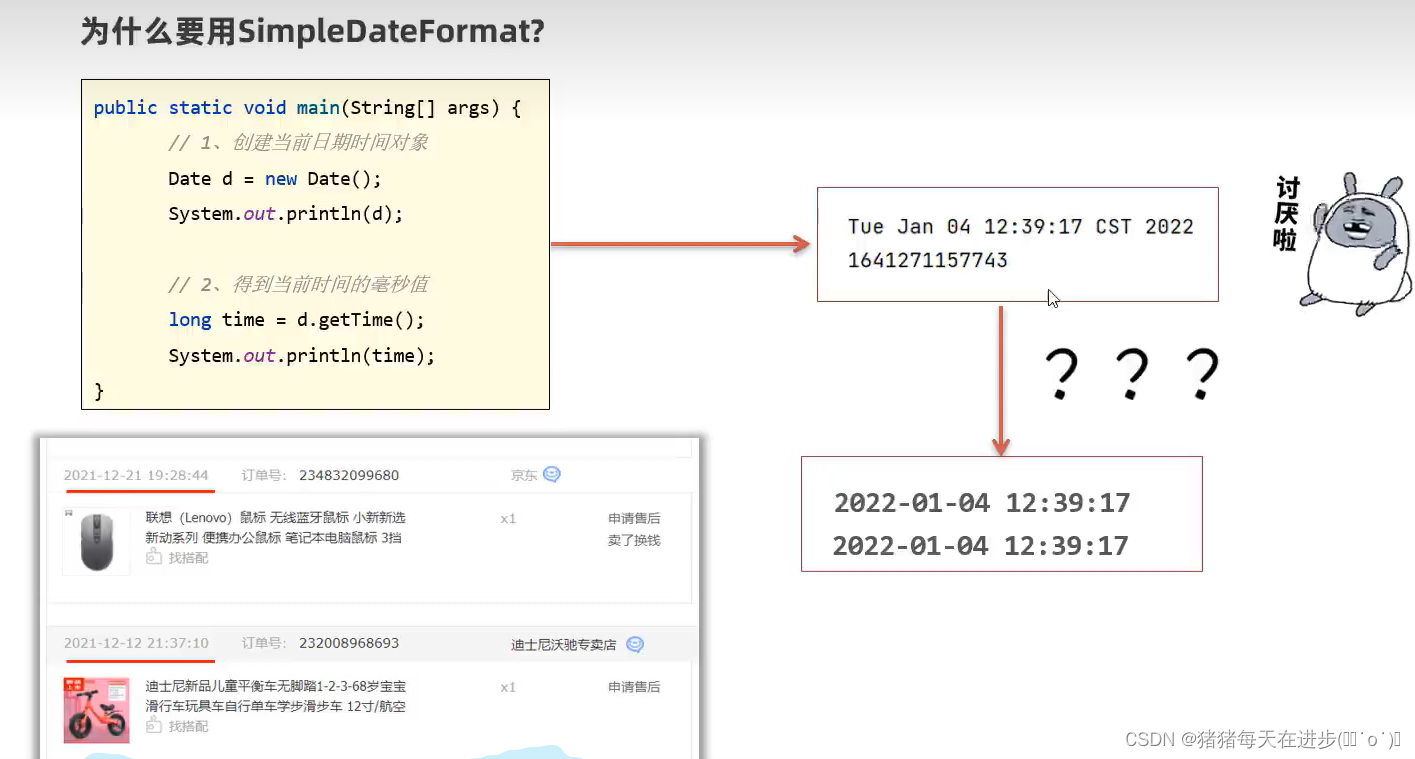Open the chat icon next to 迪士尼沃驰专卖店

tap(634, 645)
